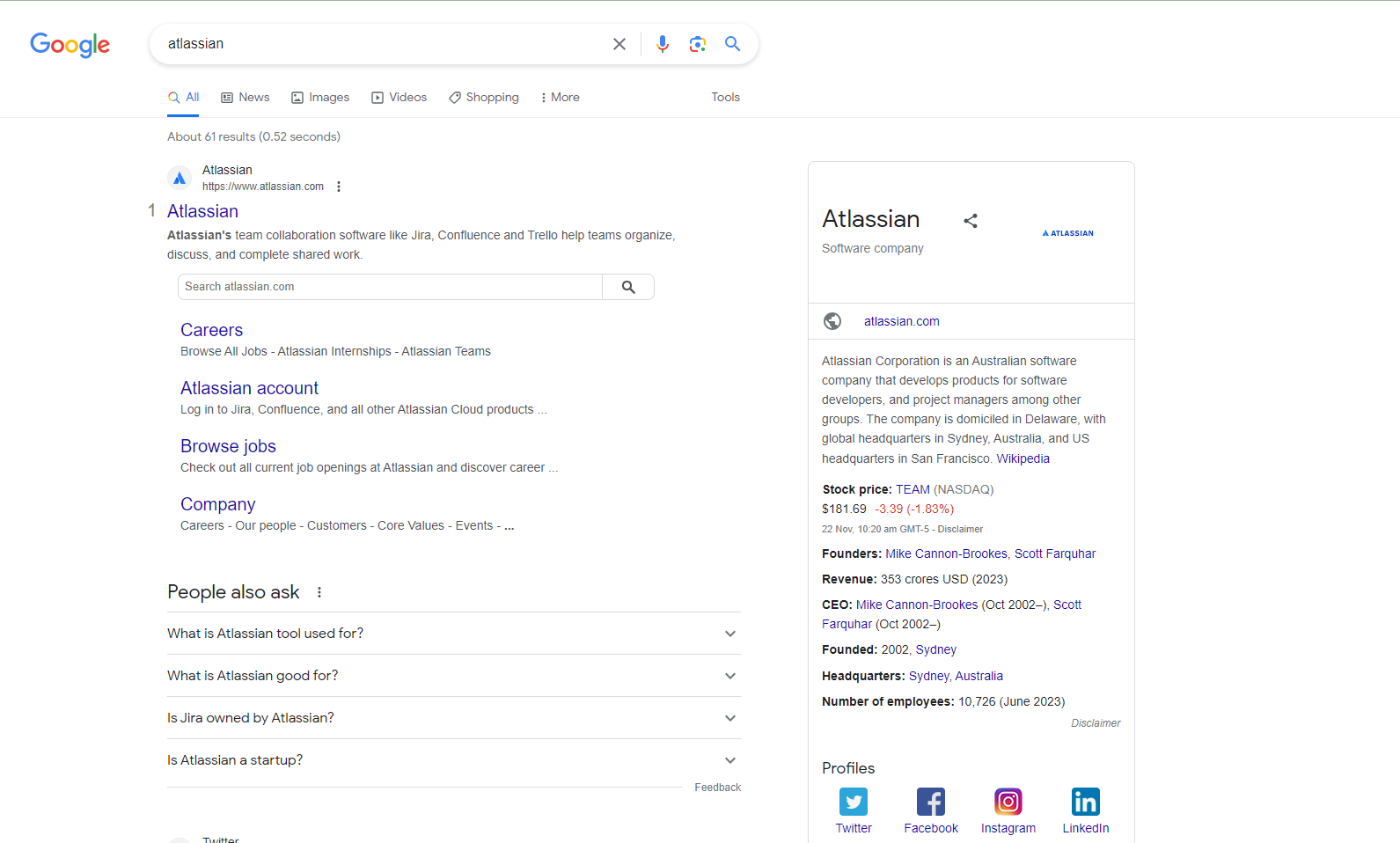1400x843 pixels.
Task: Open search Tools
Action: (726, 98)
